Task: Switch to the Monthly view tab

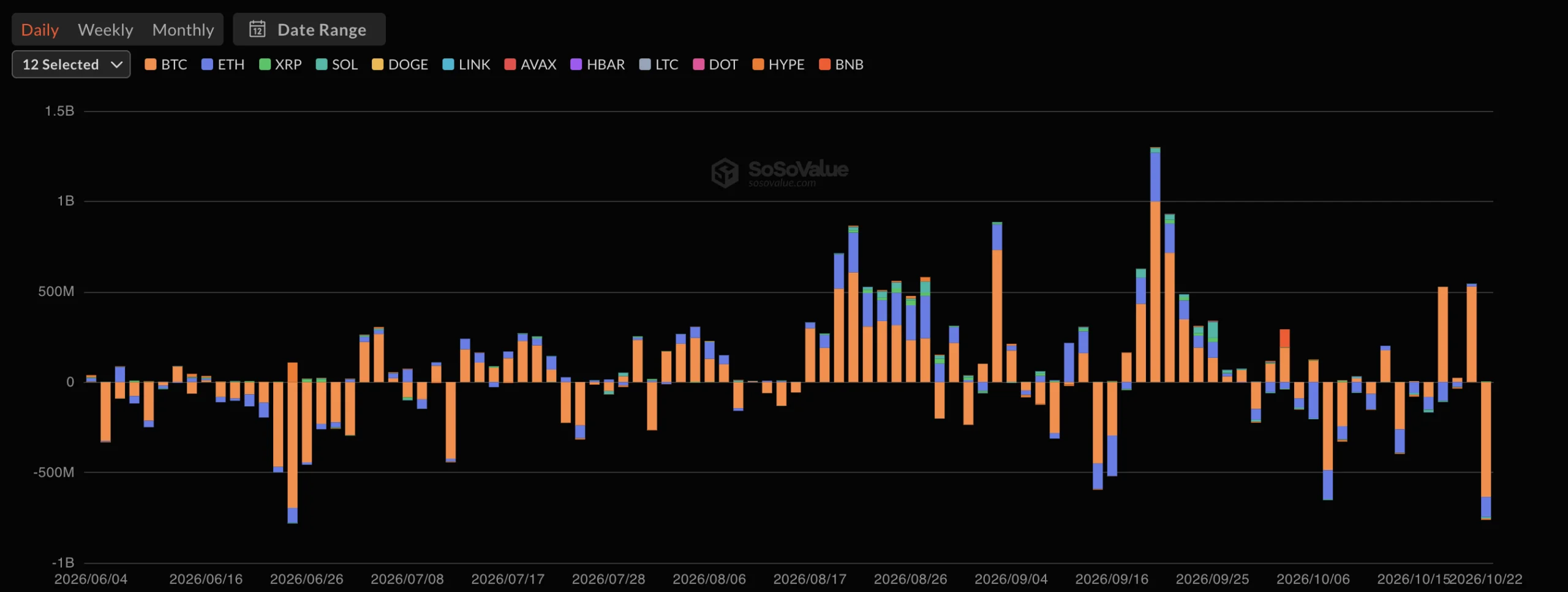Action: click(x=183, y=29)
